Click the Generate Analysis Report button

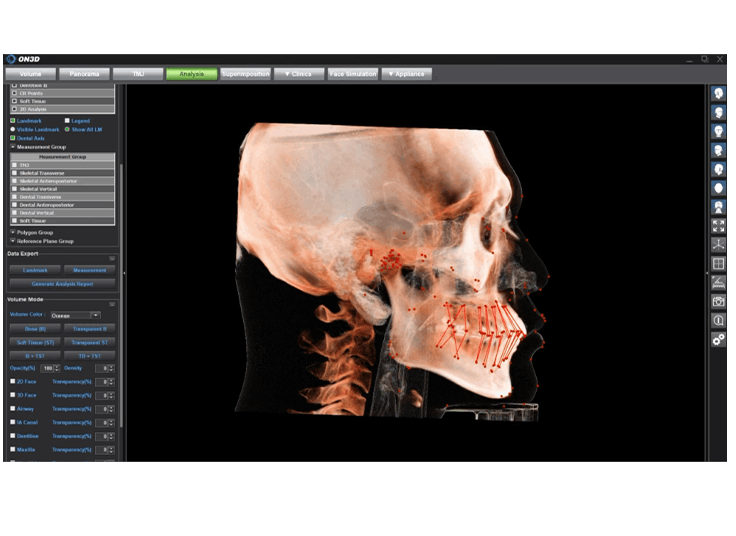62,284
